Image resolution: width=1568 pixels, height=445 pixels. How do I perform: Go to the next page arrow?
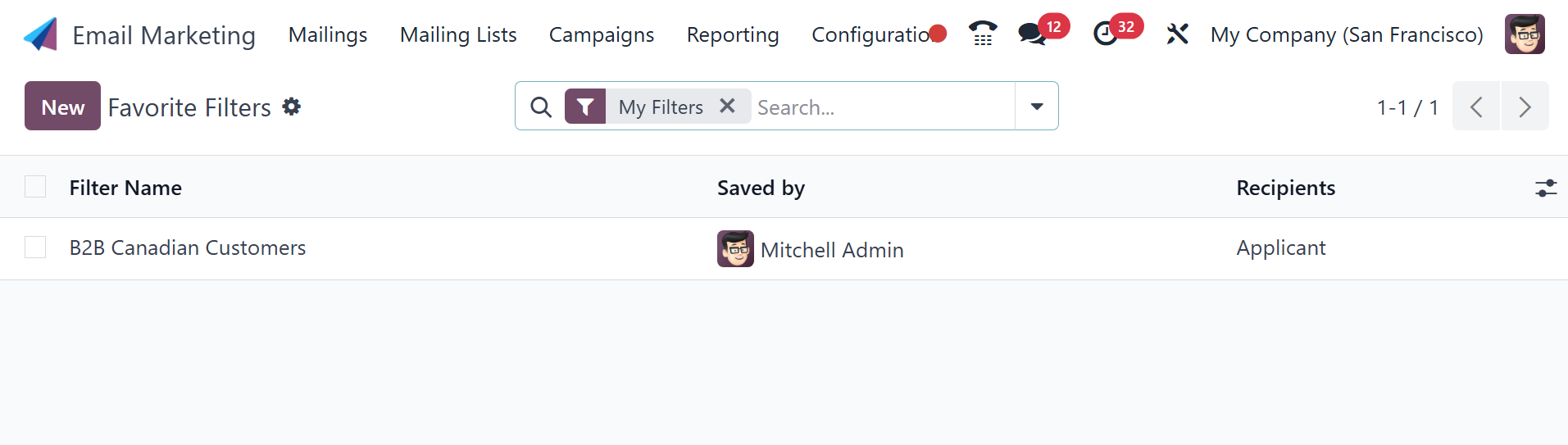[1525, 107]
